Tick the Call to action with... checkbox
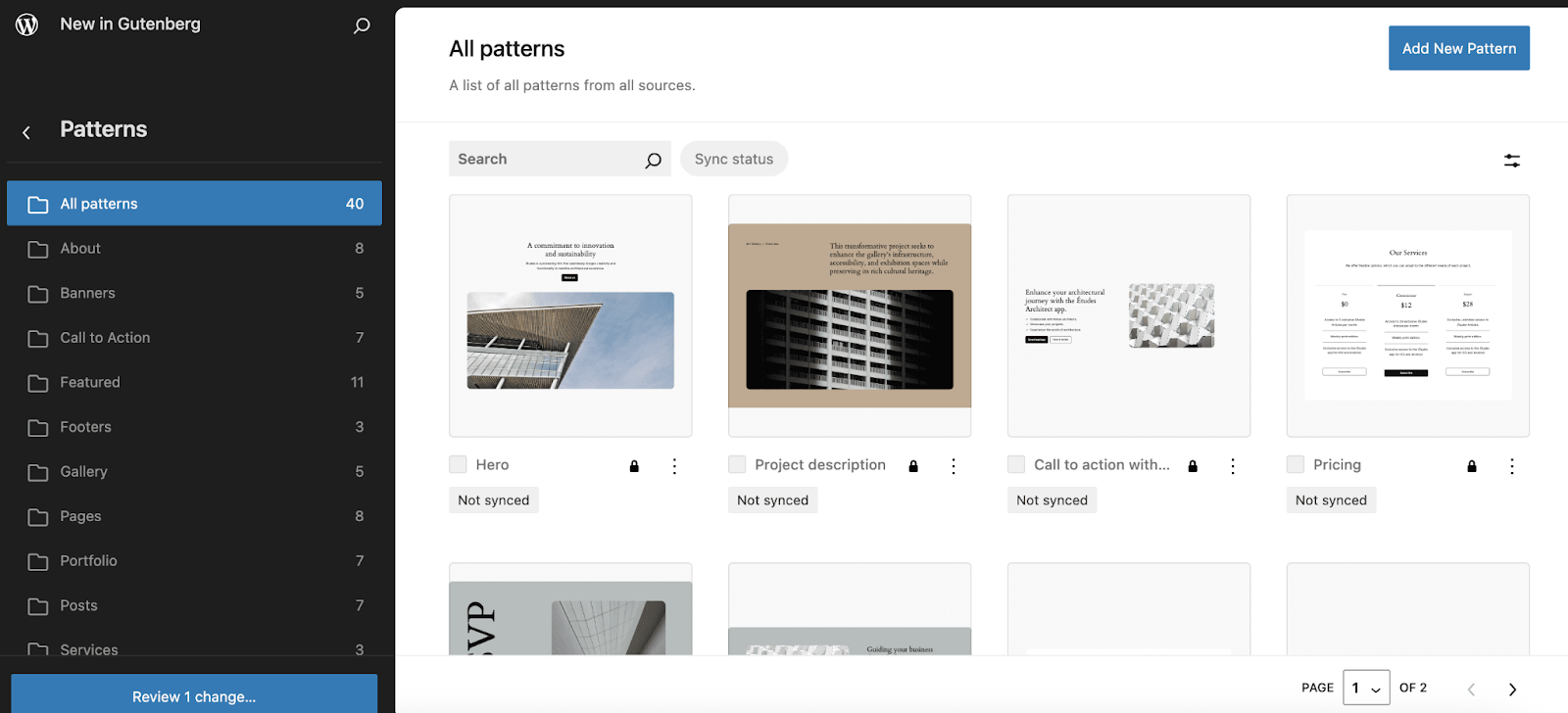This screenshot has height=713, width=1568. point(1016,464)
